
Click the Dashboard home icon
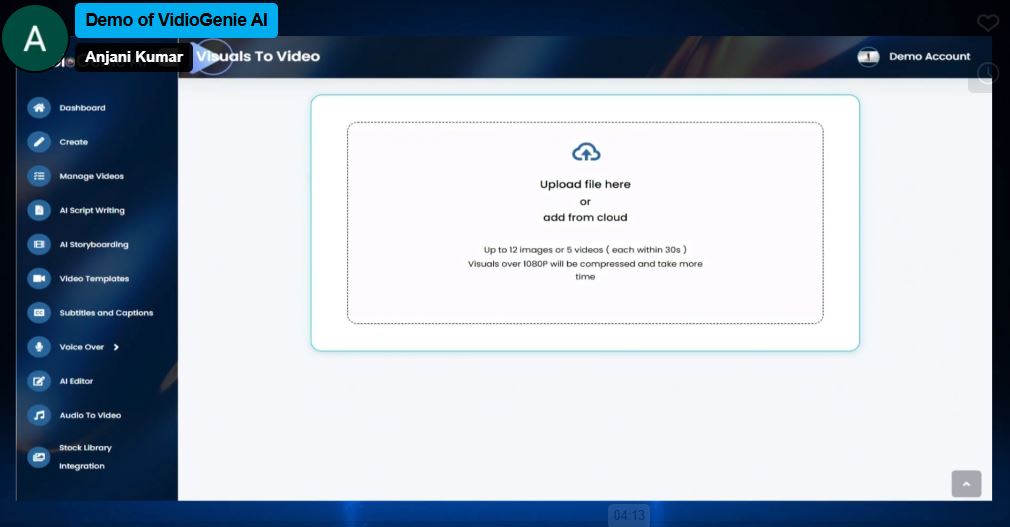click(x=39, y=108)
